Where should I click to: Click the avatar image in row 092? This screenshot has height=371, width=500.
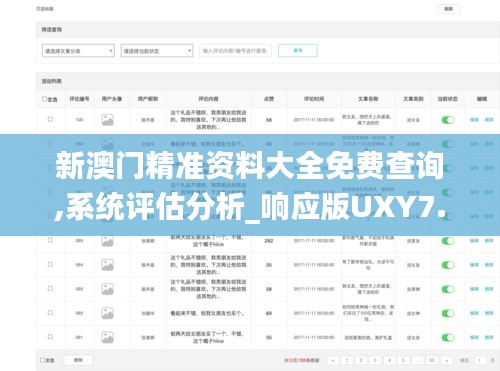107,313
